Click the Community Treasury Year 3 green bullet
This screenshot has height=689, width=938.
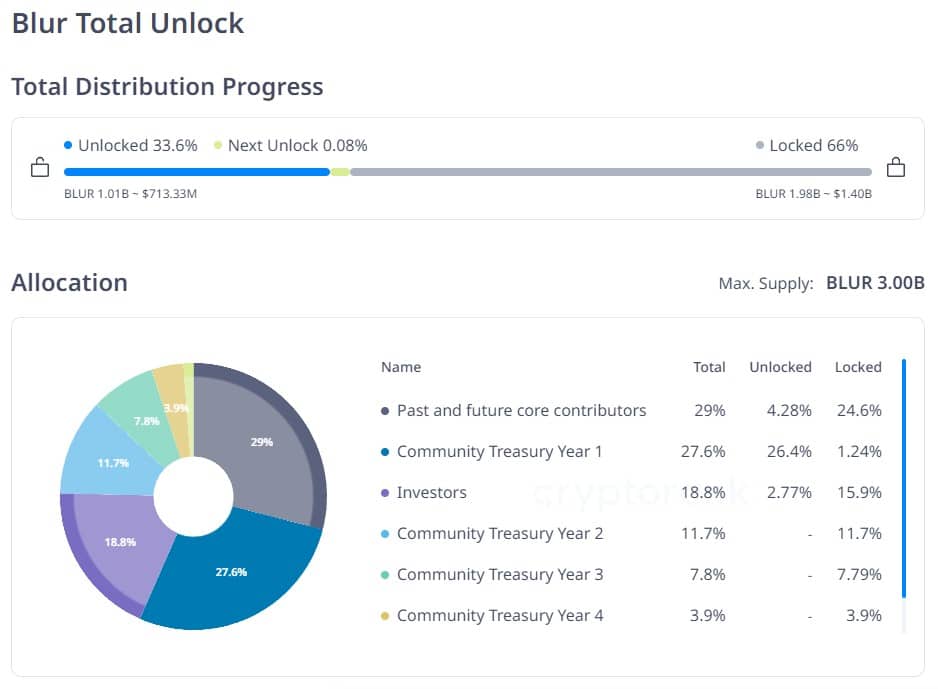(x=385, y=575)
